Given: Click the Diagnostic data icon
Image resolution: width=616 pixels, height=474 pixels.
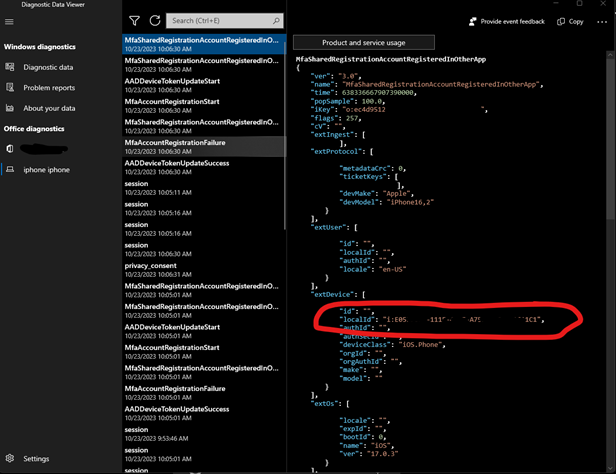Looking at the screenshot, I should [x=10, y=67].
